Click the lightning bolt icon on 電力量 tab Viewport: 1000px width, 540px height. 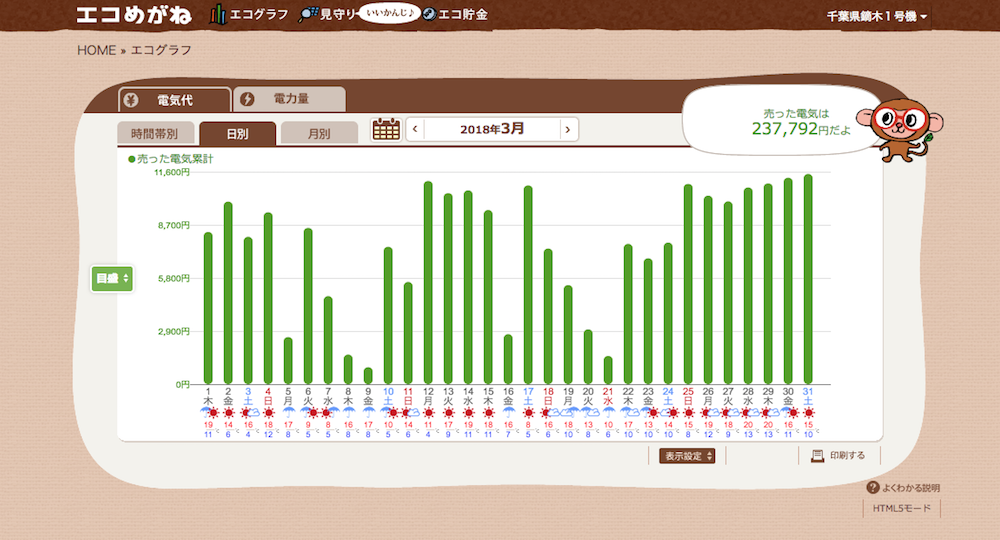(247, 99)
